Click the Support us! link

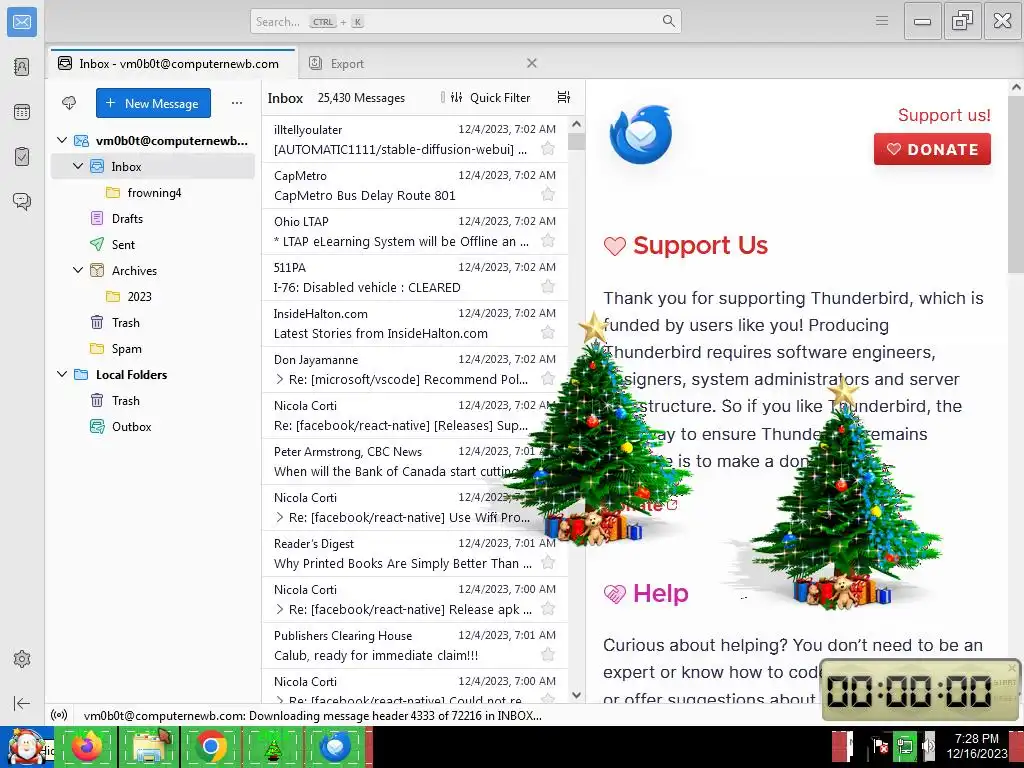pos(944,115)
